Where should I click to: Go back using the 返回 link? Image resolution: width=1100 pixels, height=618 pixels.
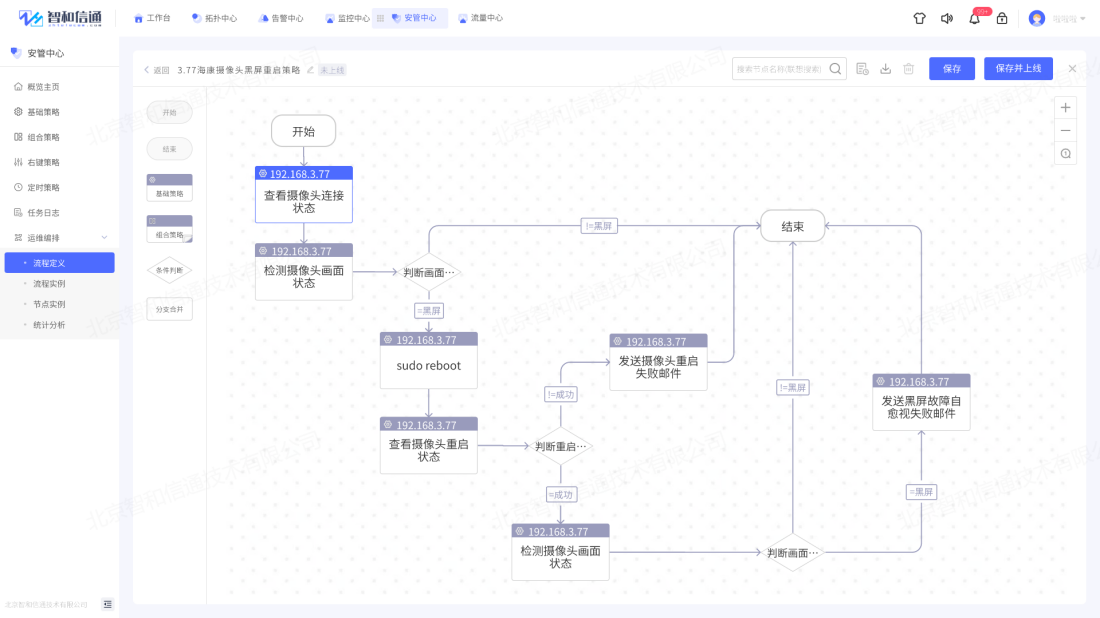(157, 70)
